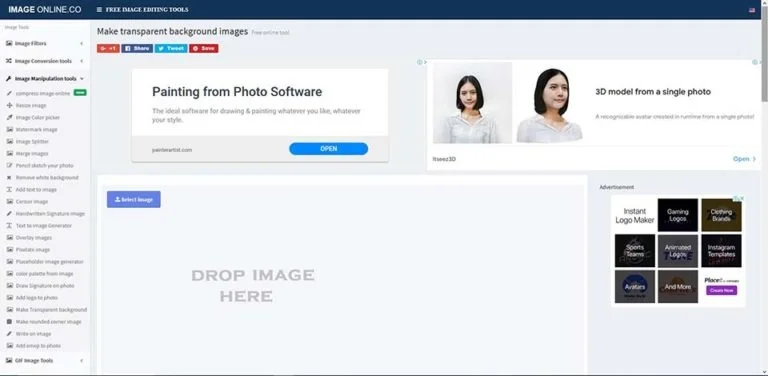Image resolution: width=768 pixels, height=376 pixels.
Task: Click the Make rounded corner image icon
Action: [x=9, y=322]
